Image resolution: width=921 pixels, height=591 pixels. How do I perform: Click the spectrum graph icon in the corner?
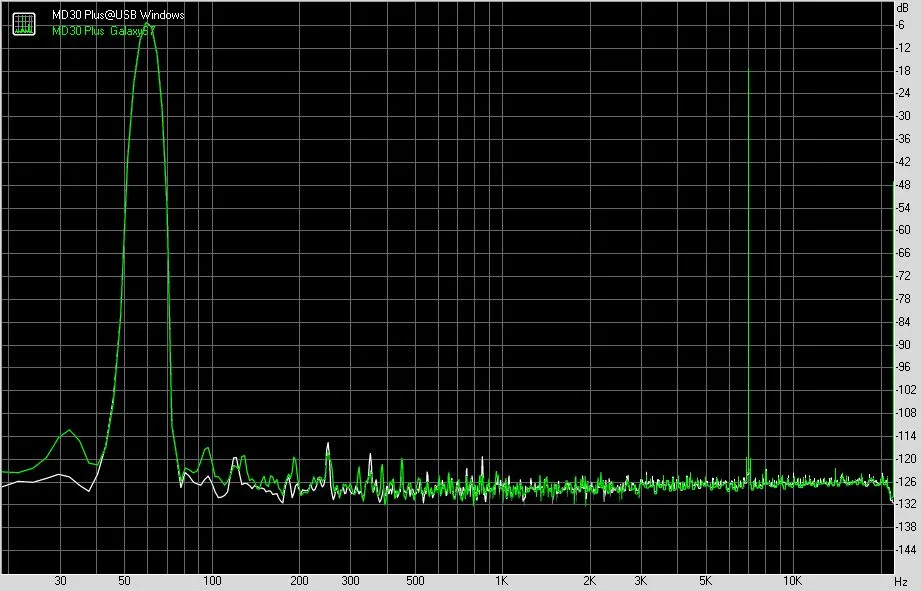[24, 23]
